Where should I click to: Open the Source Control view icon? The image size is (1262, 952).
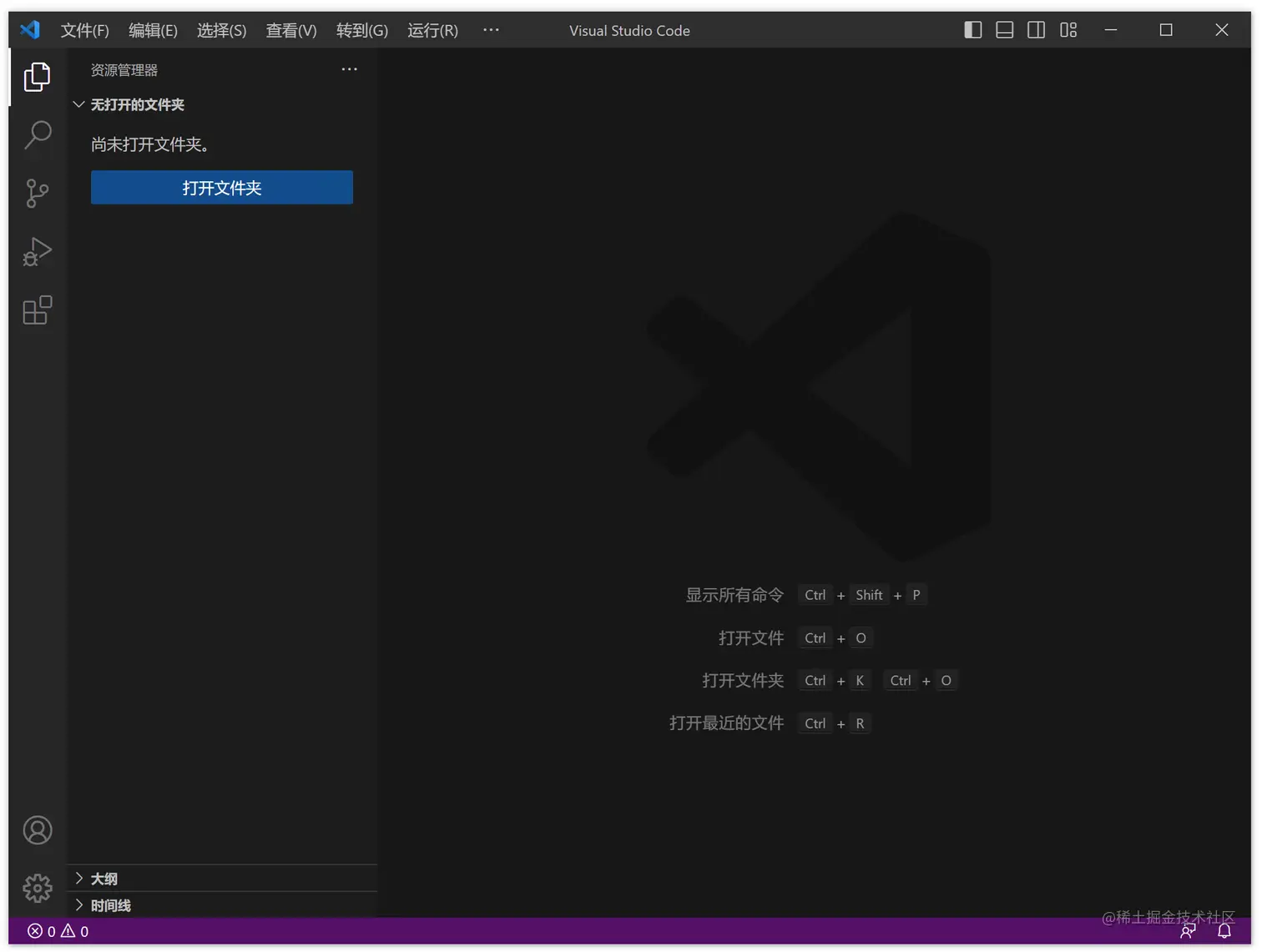coord(38,194)
